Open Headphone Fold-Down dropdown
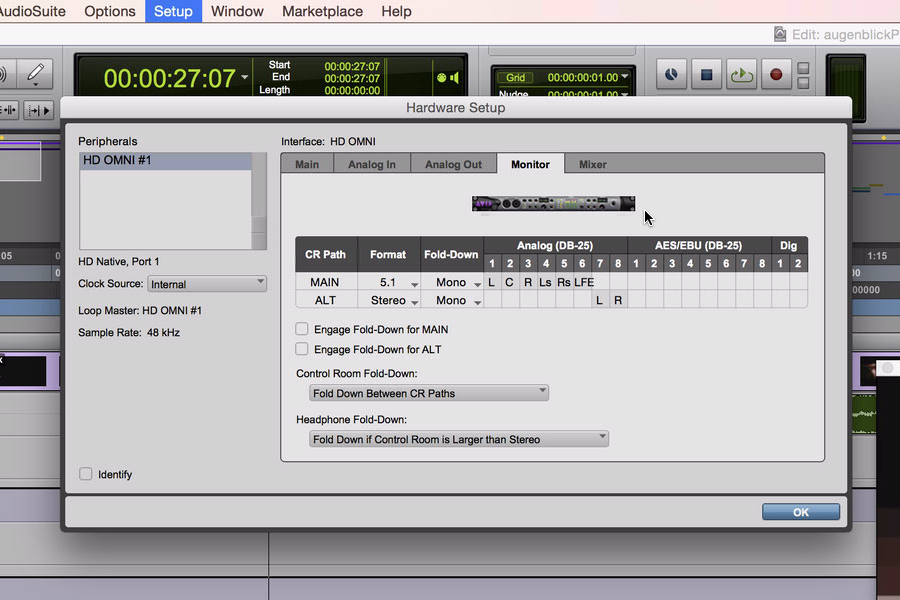 (x=458, y=439)
